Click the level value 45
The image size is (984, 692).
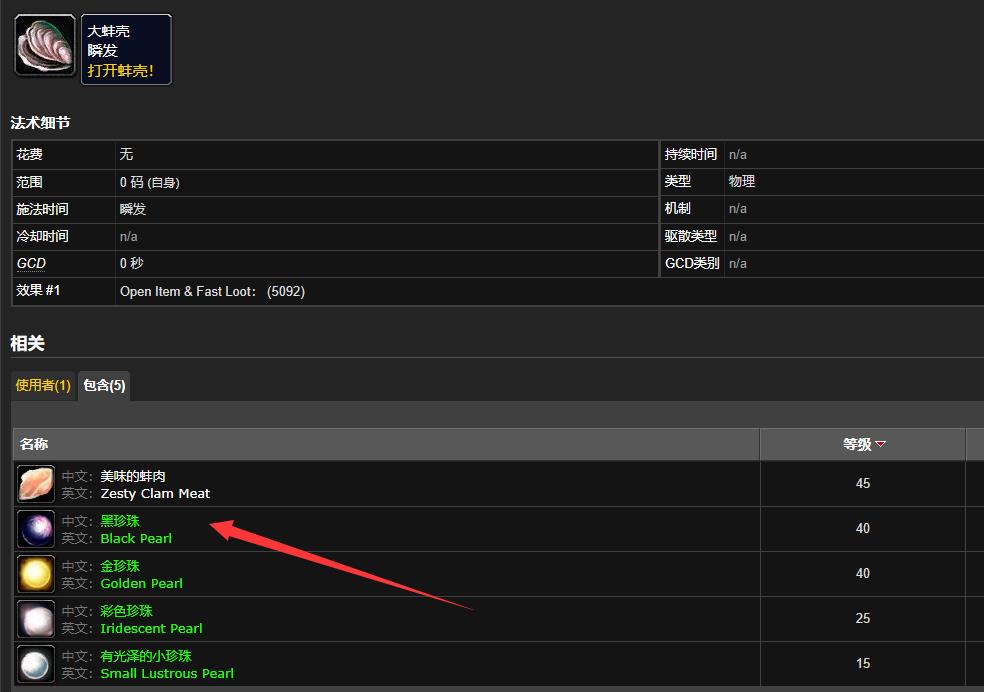tap(863, 484)
